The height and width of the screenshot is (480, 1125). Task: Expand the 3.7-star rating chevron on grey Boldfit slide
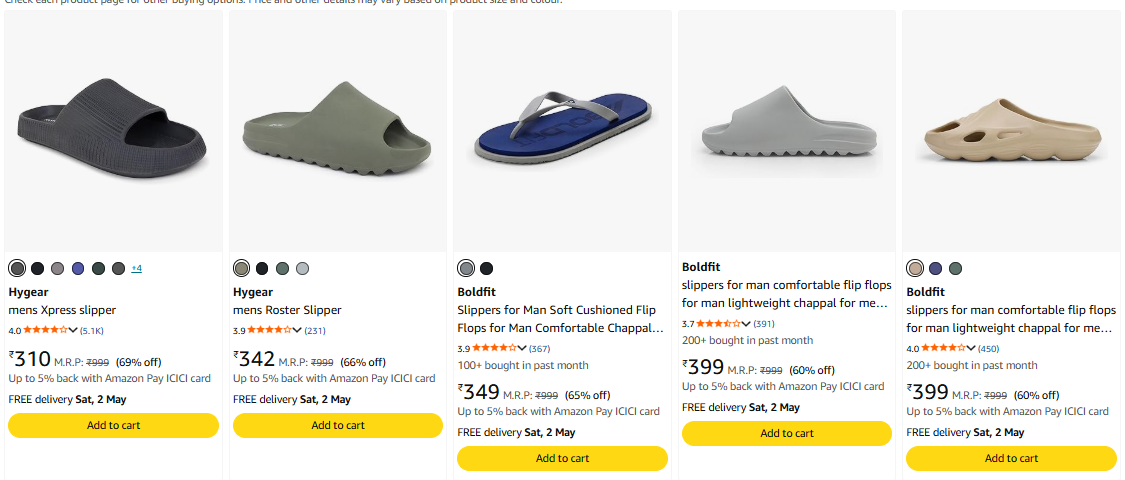point(746,323)
